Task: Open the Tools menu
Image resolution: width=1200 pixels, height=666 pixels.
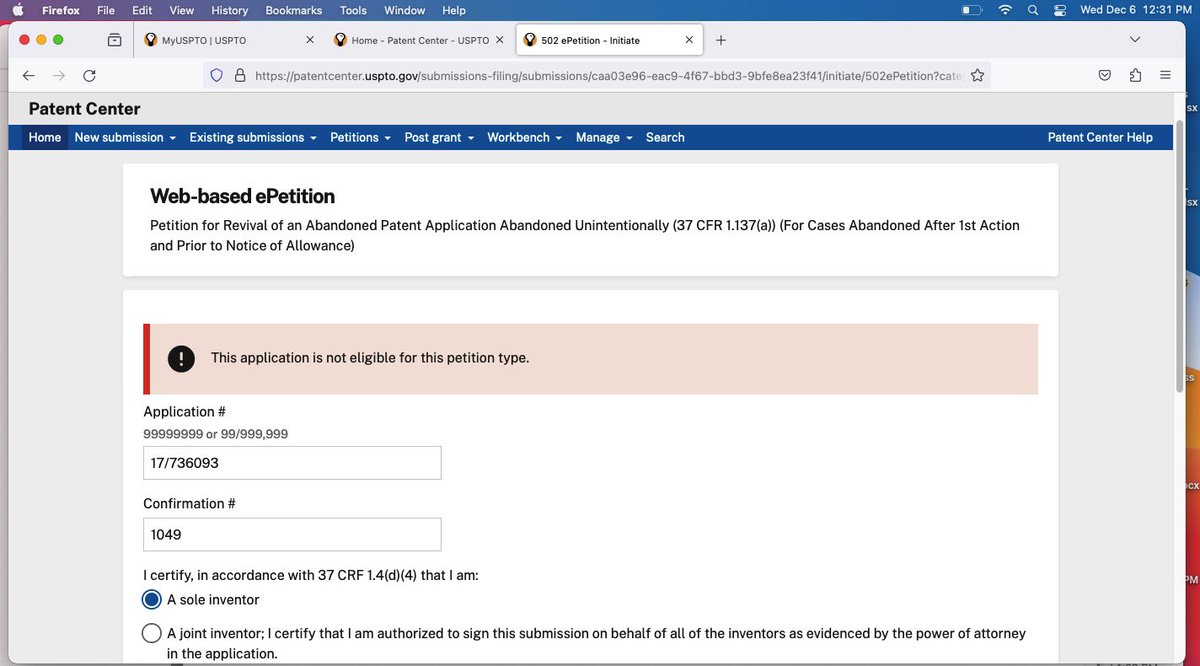Action: point(353,10)
